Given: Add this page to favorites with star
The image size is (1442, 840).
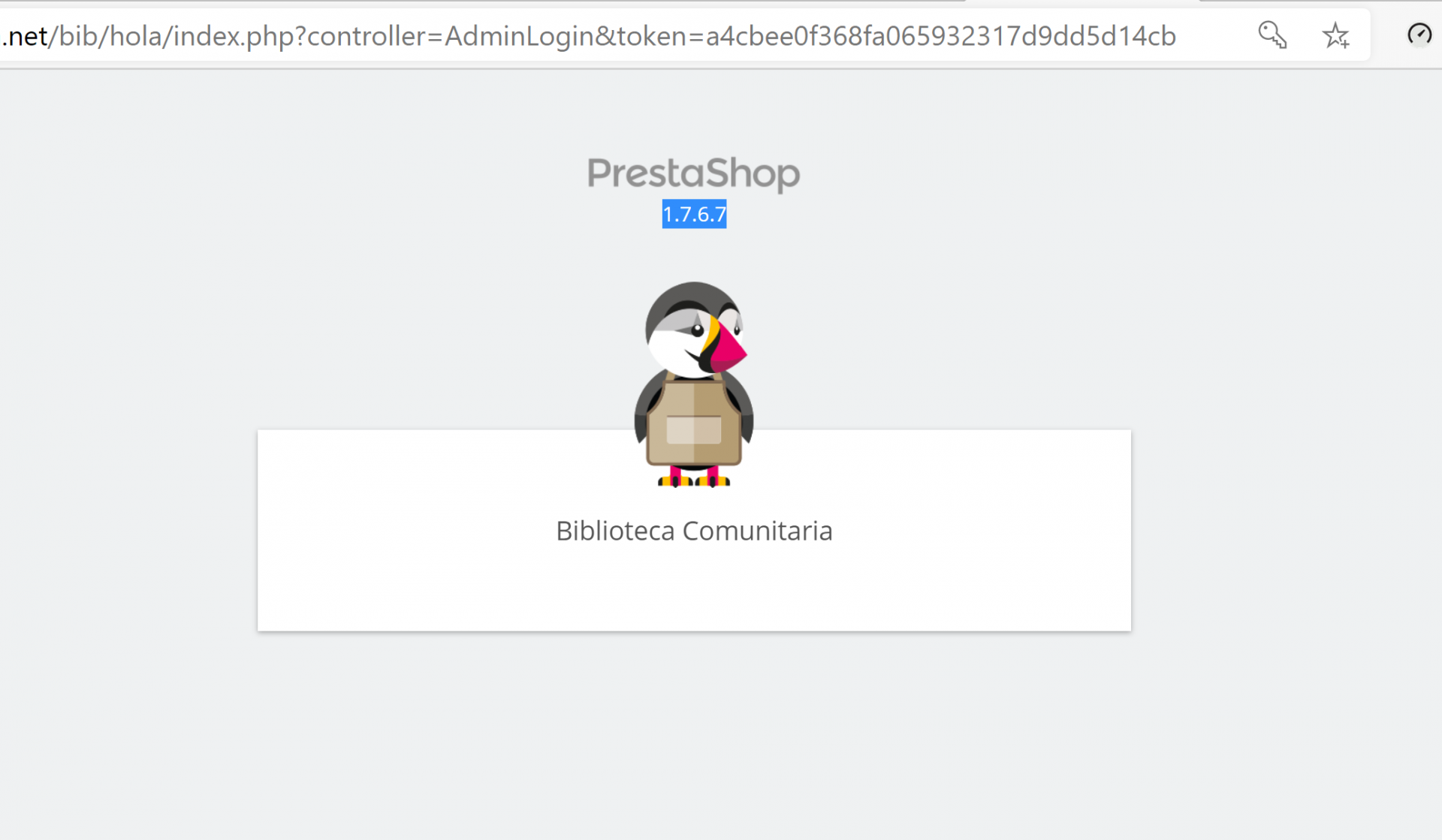Looking at the screenshot, I should 1335,35.
